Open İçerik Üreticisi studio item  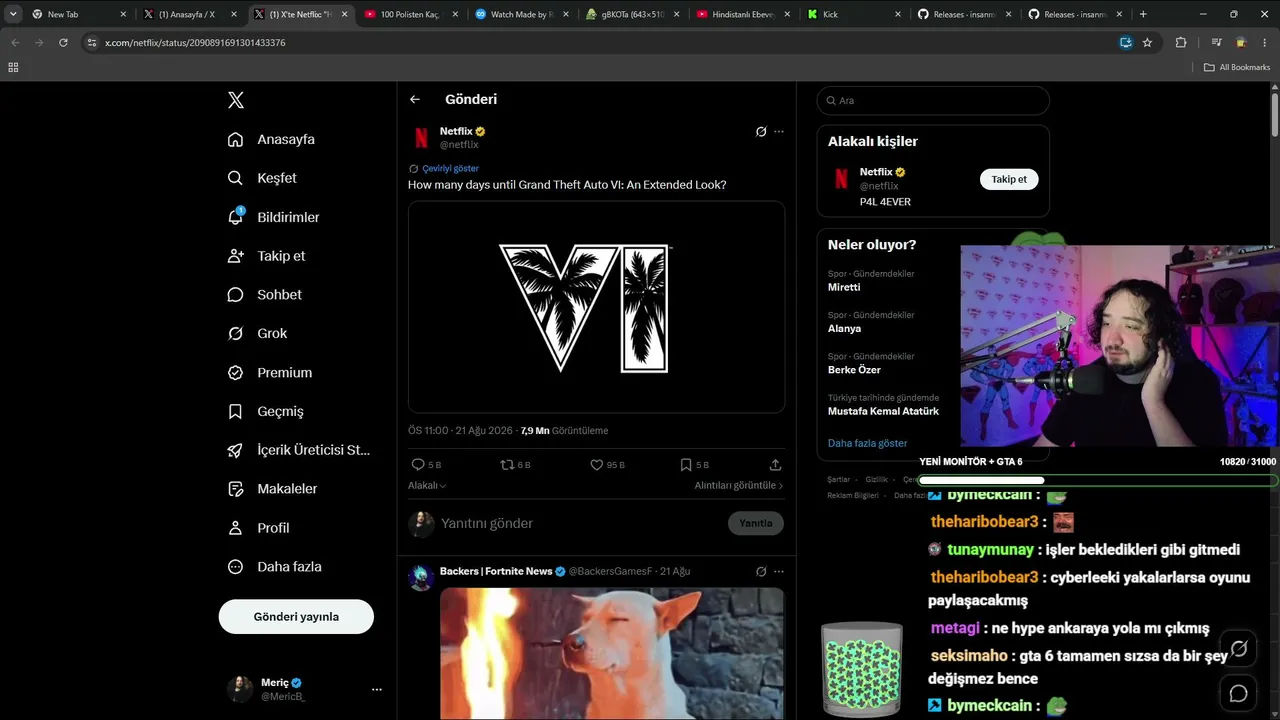tap(299, 450)
